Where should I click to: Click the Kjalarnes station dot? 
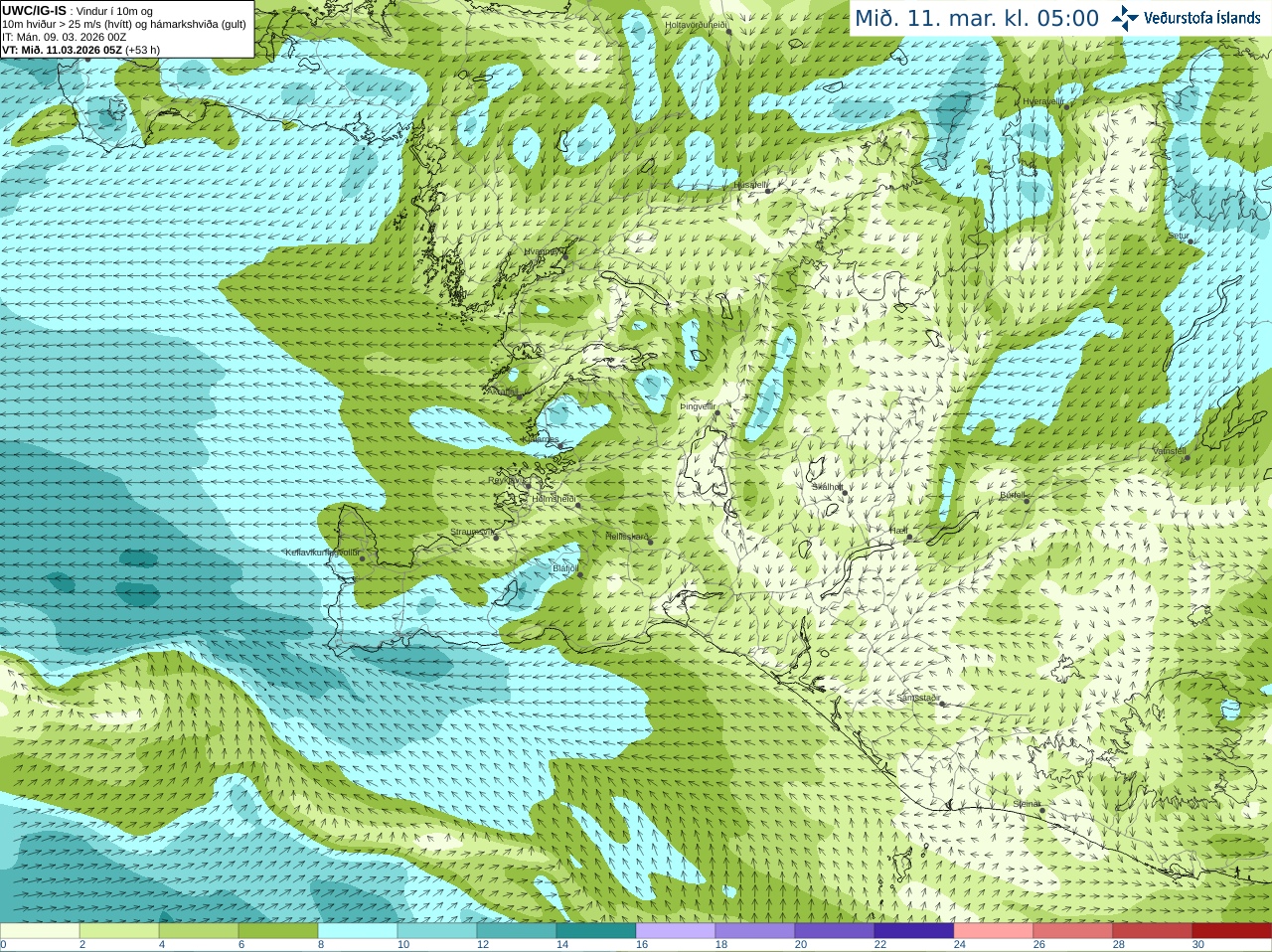pos(560,446)
